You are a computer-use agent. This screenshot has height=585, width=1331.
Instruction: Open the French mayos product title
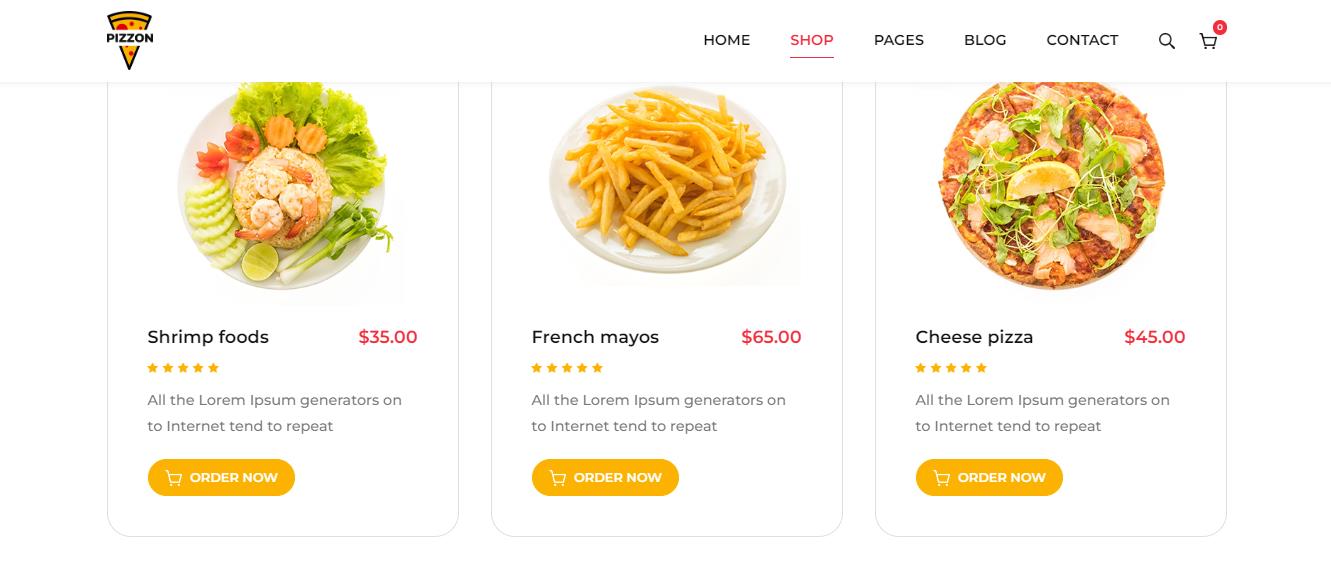click(595, 337)
